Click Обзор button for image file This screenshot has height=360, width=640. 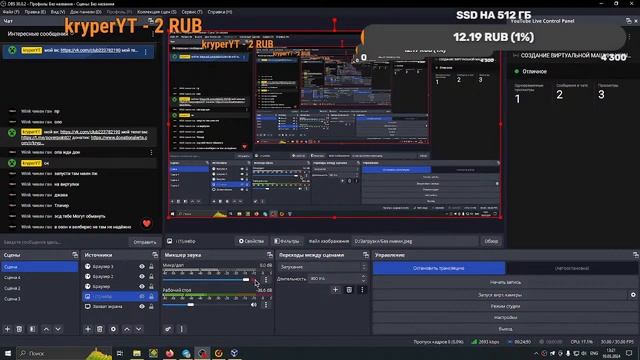(x=491, y=241)
